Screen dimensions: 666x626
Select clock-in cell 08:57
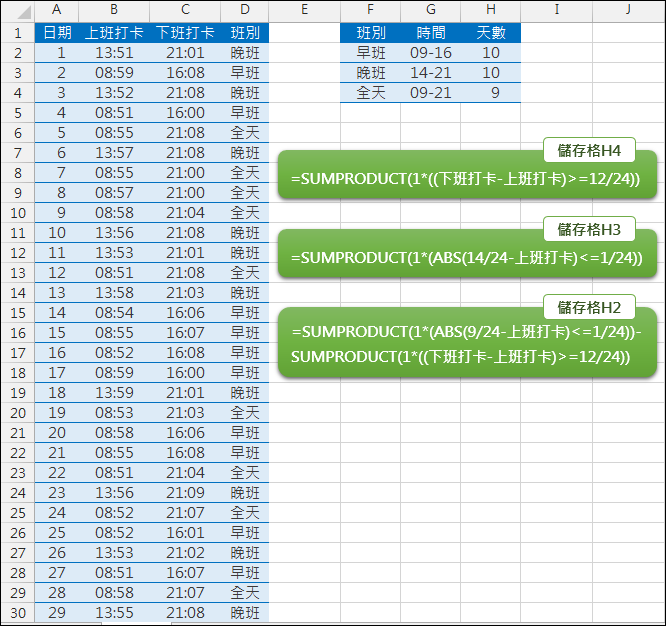[x=114, y=193]
